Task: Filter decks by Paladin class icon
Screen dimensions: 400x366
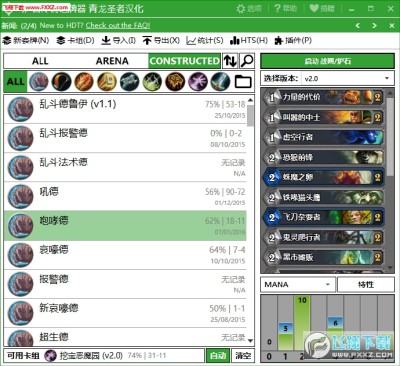Action: click(107, 82)
